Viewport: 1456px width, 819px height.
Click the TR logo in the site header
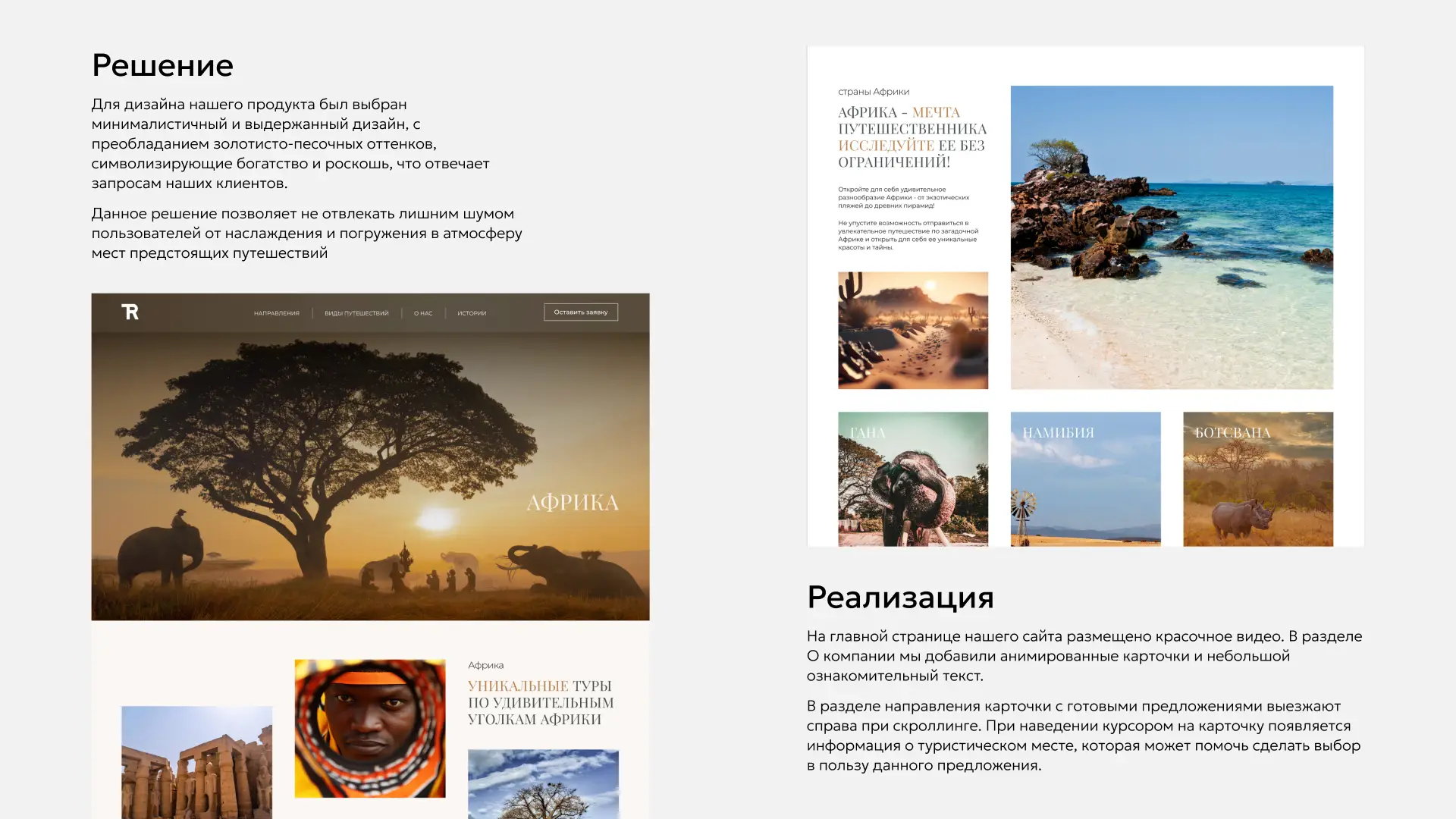pyautogui.click(x=130, y=312)
